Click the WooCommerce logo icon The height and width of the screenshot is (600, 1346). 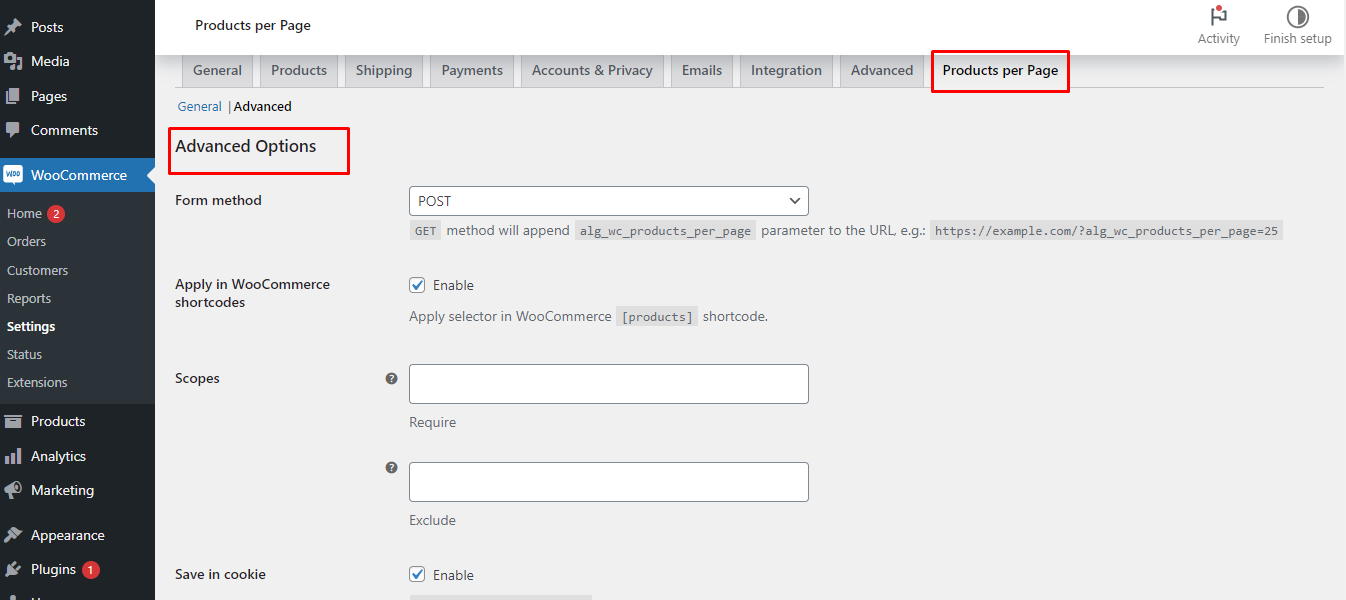(x=13, y=175)
